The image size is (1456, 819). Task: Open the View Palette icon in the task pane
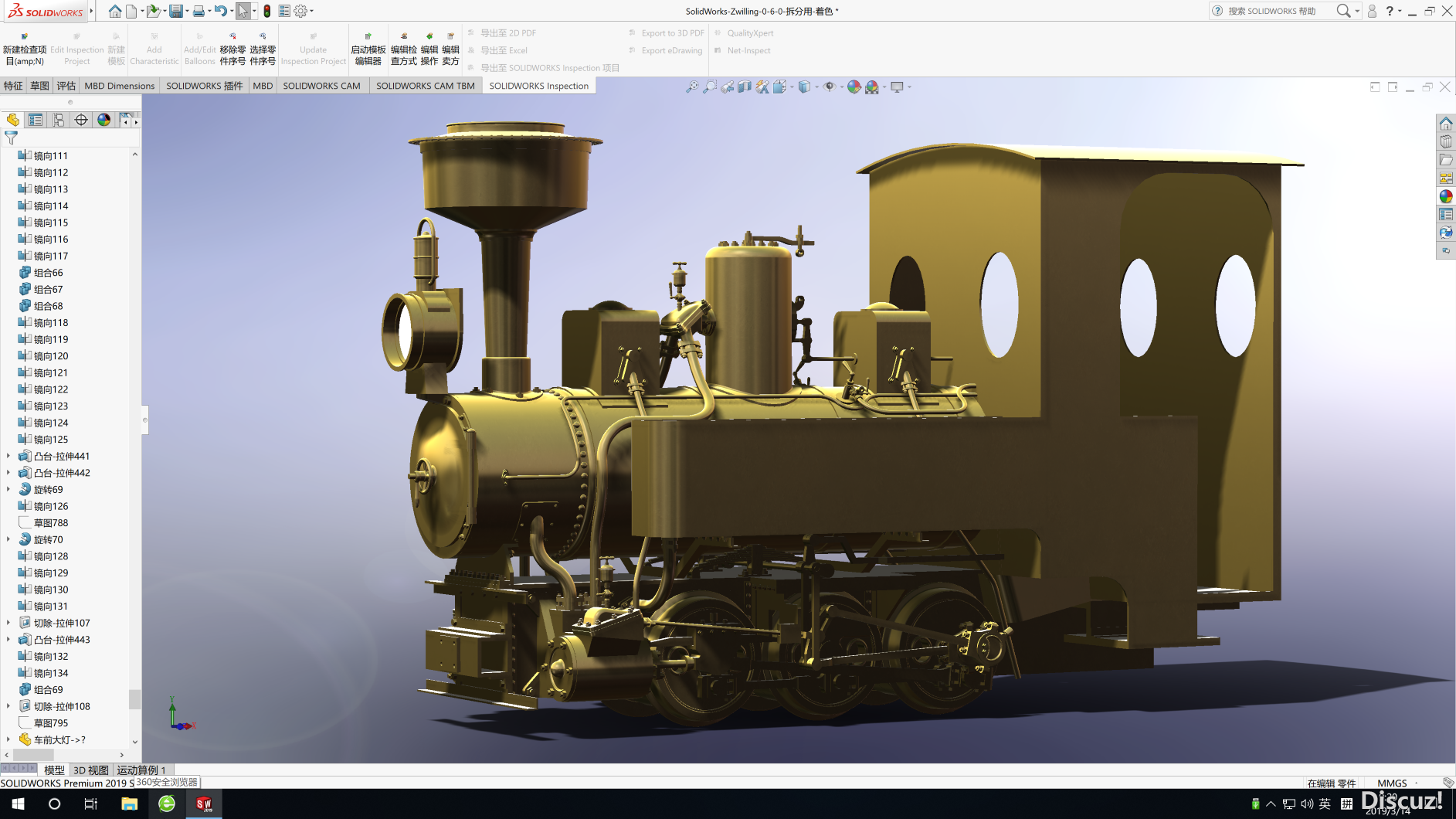(x=1446, y=178)
